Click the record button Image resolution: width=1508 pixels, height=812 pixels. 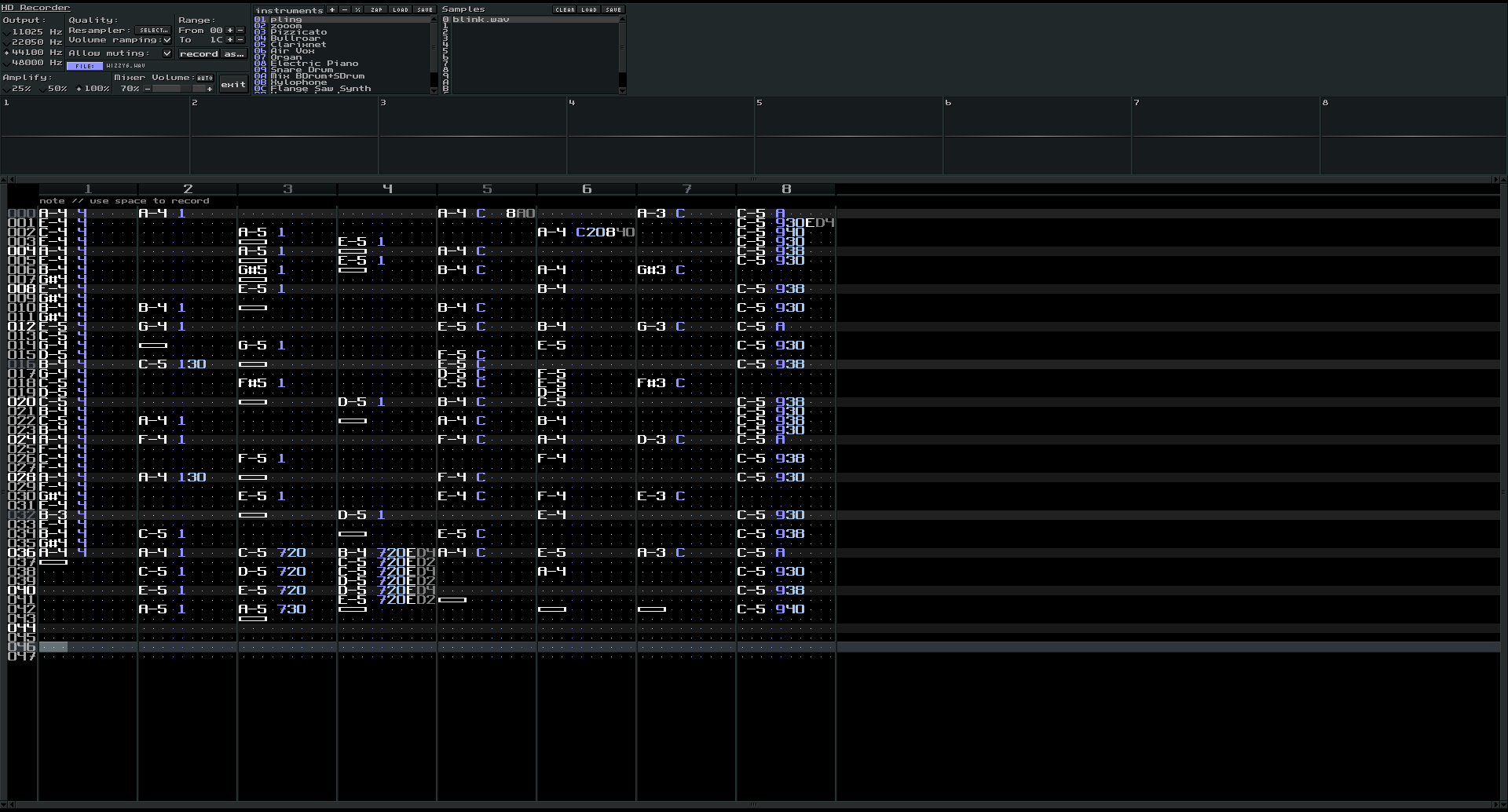[199, 53]
